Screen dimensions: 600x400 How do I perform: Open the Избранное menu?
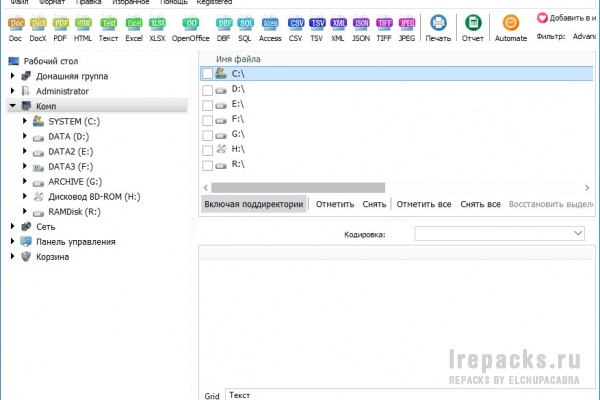[x=130, y=2]
